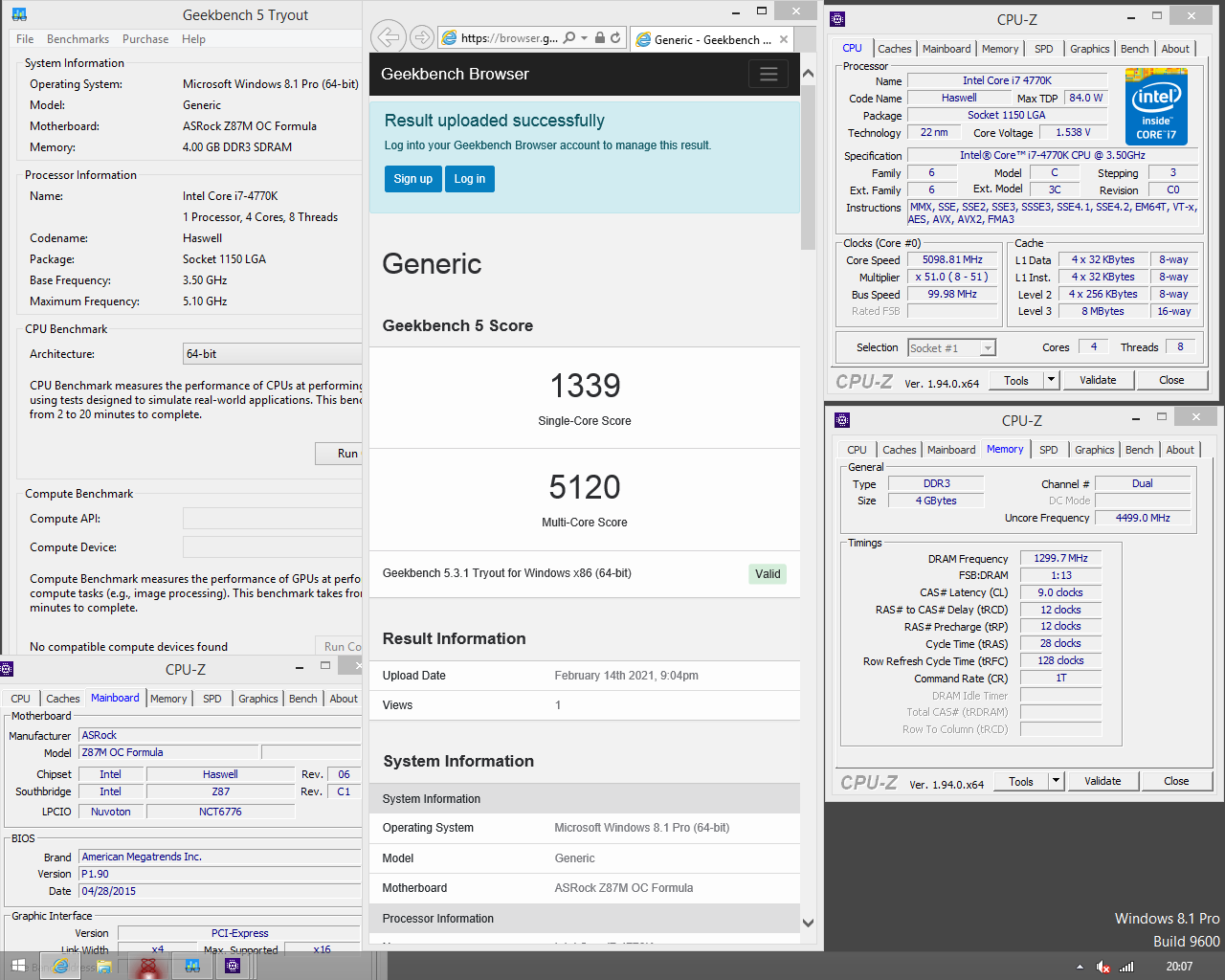Open File Explorer from the taskbar
This screenshot has width=1225, height=980.
coord(103,967)
